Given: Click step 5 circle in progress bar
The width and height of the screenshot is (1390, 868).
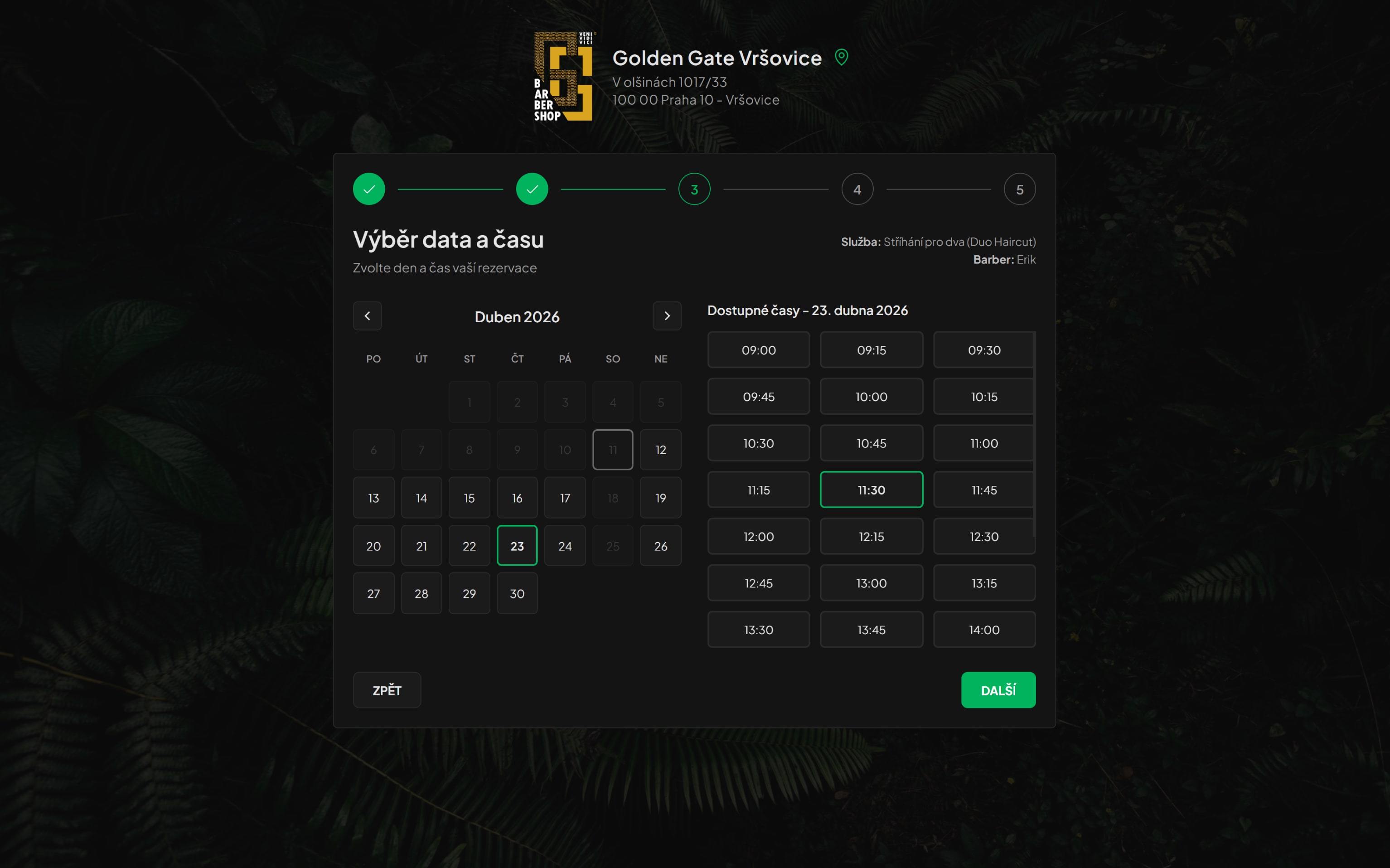Looking at the screenshot, I should [x=1019, y=189].
